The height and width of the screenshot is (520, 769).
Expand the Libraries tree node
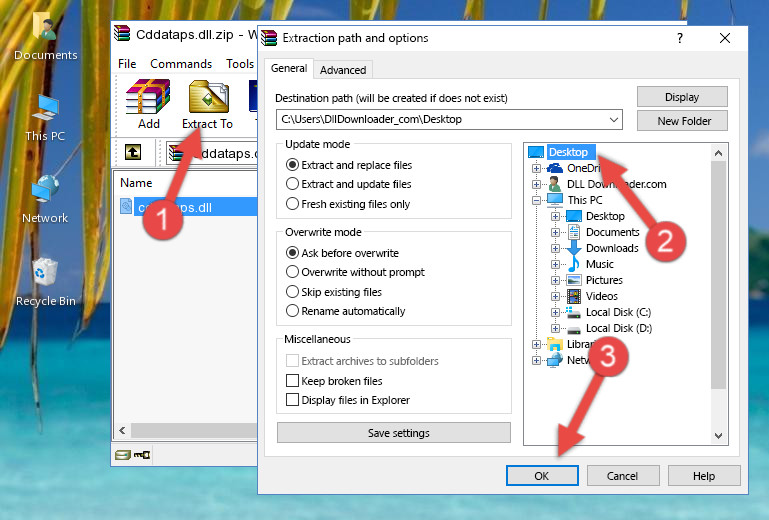537,344
